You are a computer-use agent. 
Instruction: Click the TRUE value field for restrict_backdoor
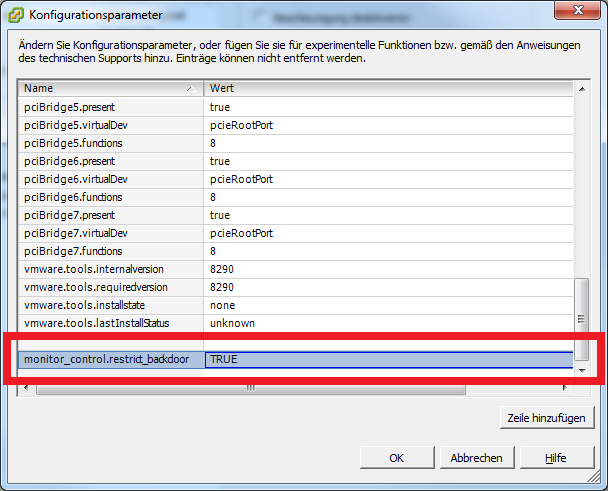(x=388, y=360)
